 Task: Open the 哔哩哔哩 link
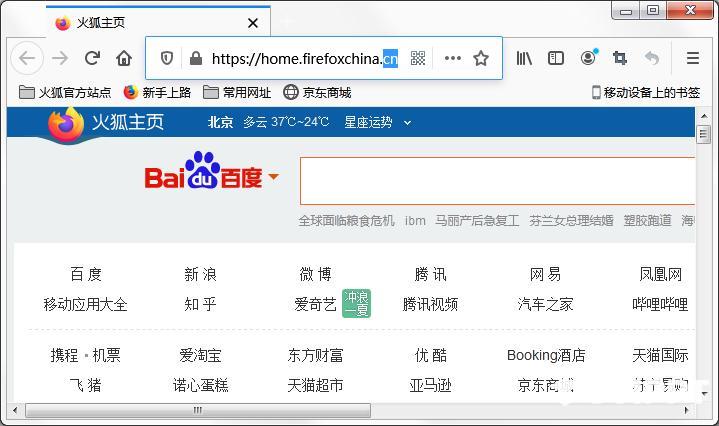click(x=660, y=304)
